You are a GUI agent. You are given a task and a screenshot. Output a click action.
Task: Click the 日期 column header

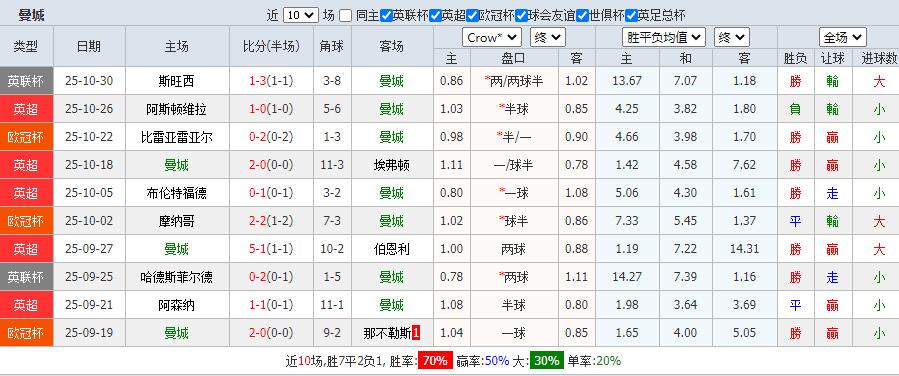tap(89, 46)
